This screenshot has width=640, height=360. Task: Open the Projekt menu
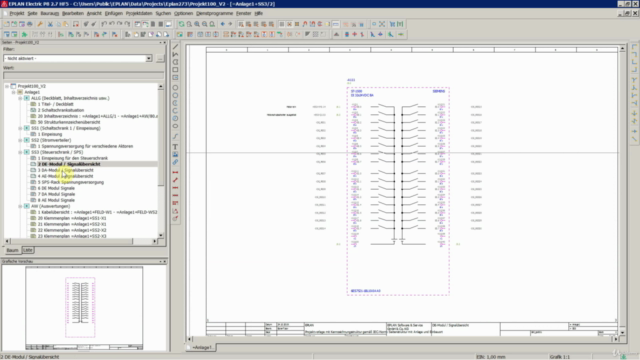pos(17,13)
